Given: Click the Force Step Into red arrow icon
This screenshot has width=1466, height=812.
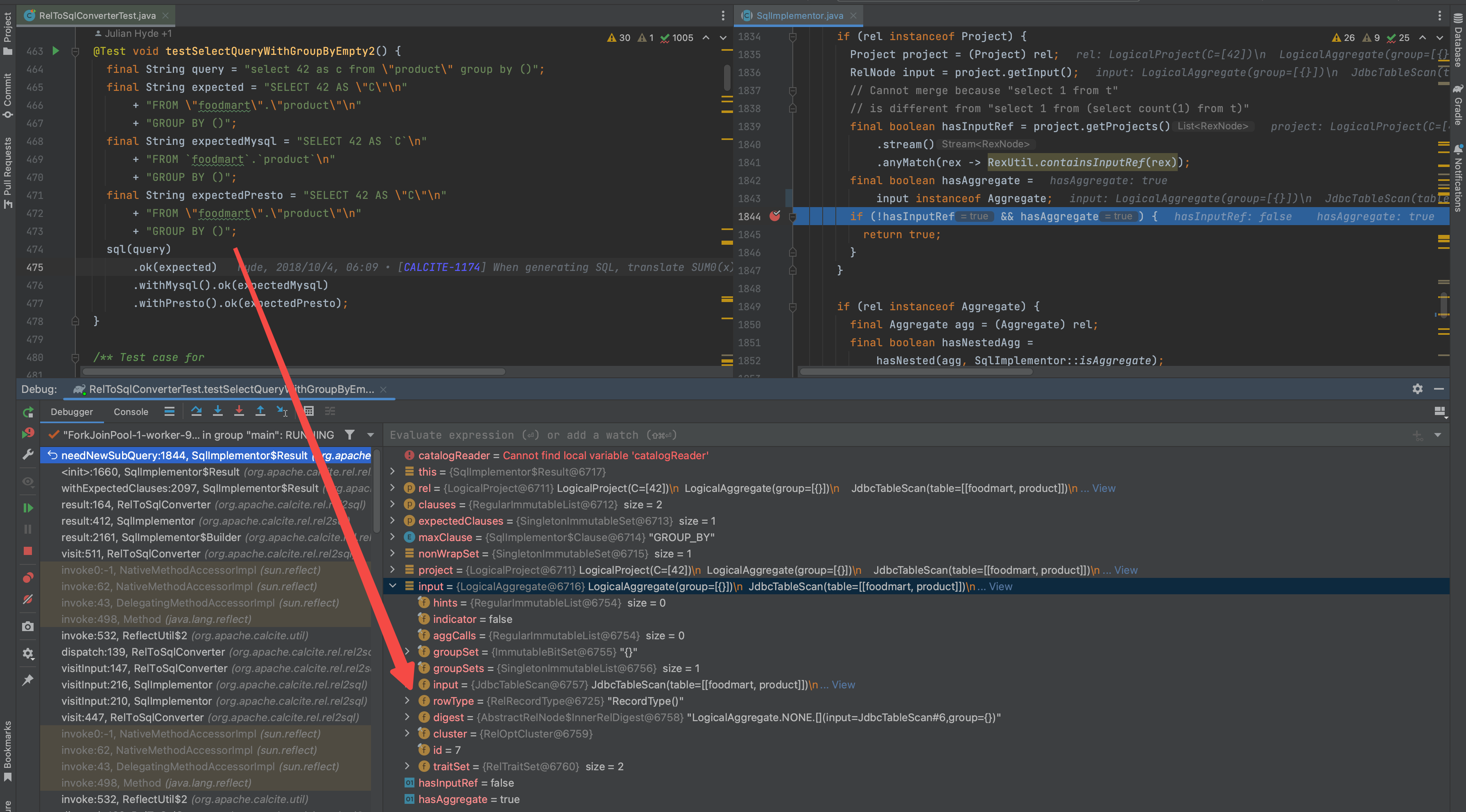Looking at the screenshot, I should click(239, 411).
